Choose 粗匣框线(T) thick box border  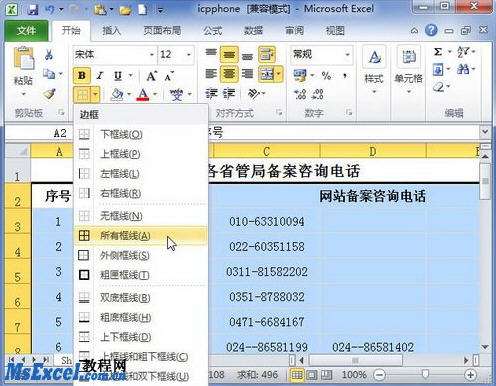click(x=141, y=275)
